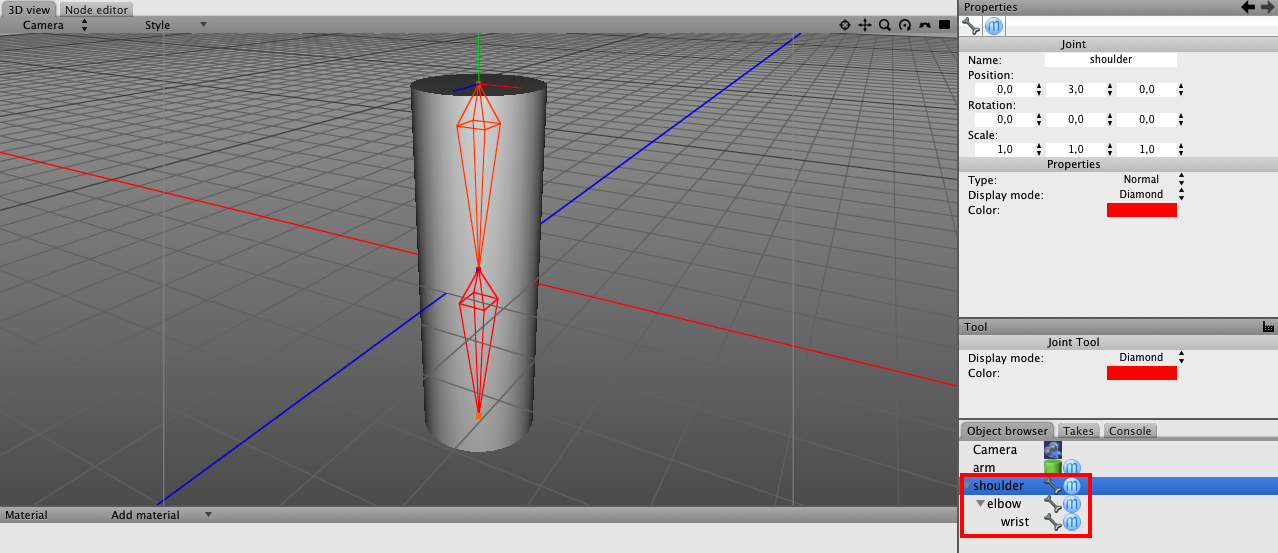Click the material tag on arm object
1278x553 pixels.
tap(1072, 468)
